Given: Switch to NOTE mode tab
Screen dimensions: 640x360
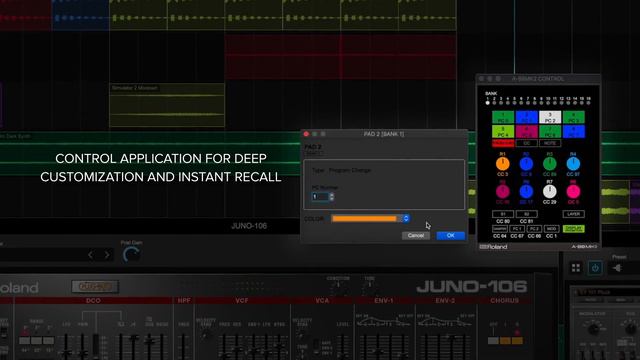Looking at the screenshot, I should click(550, 143).
